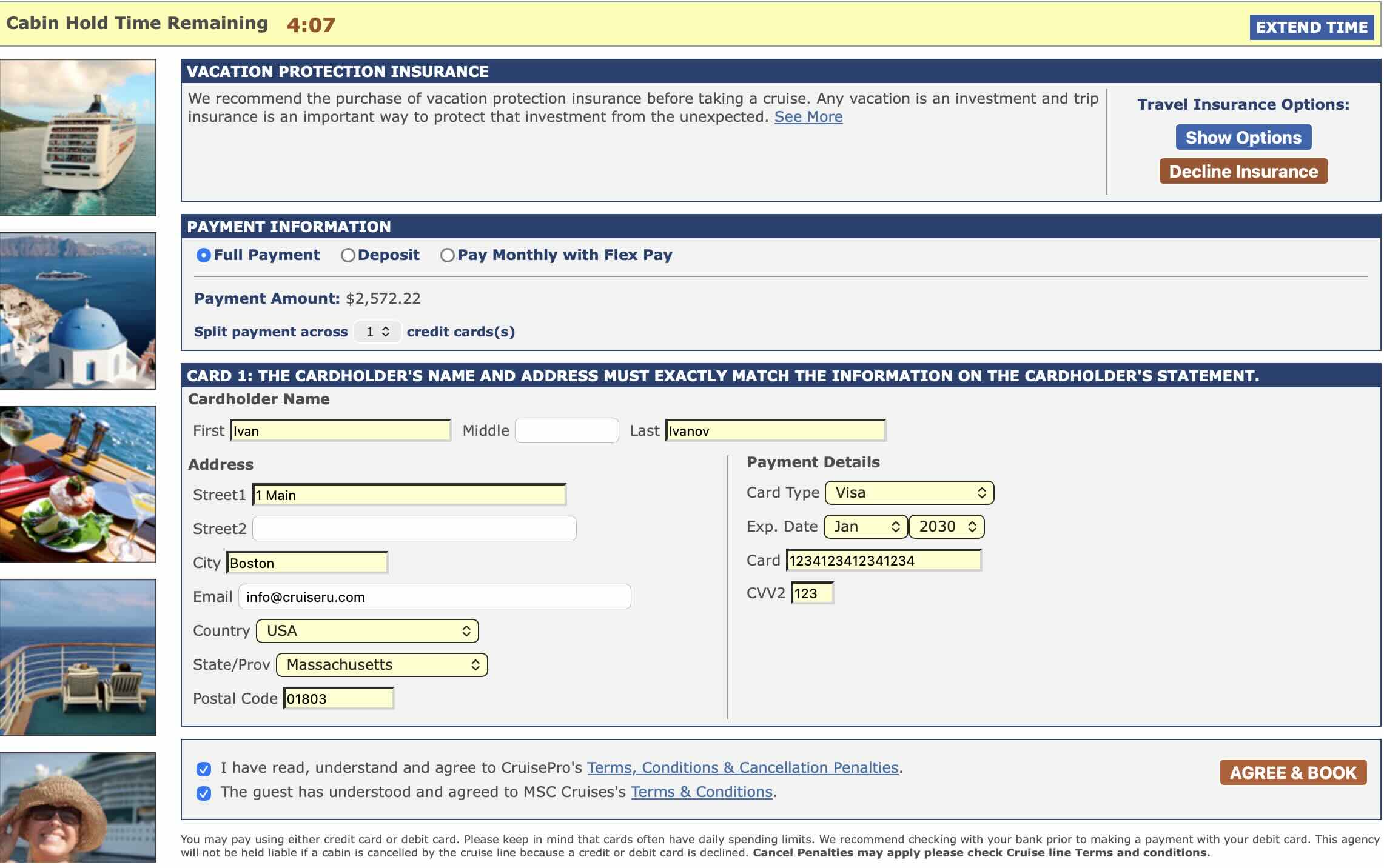This screenshot has height=868, width=1384.
Task: Click the deck dining food thumbnail
Action: point(78,484)
